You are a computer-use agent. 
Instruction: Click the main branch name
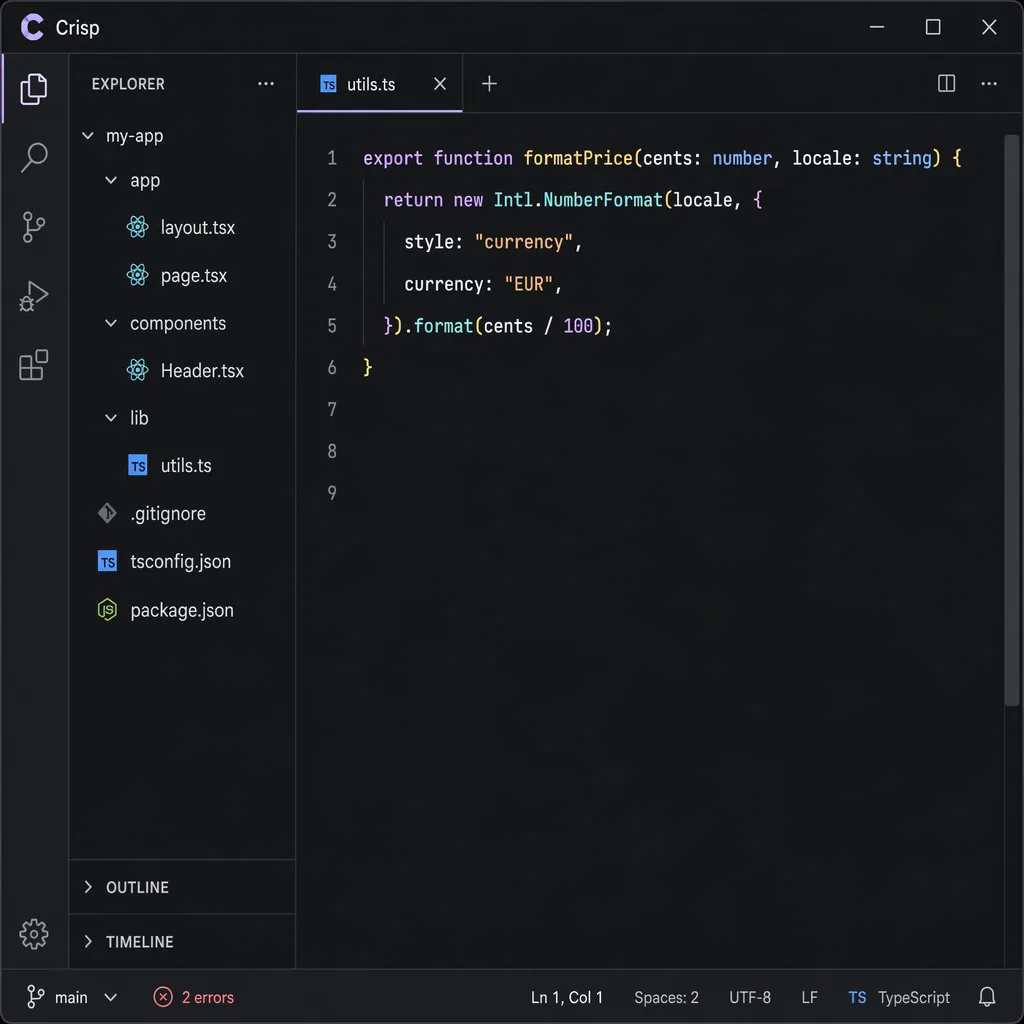71,997
